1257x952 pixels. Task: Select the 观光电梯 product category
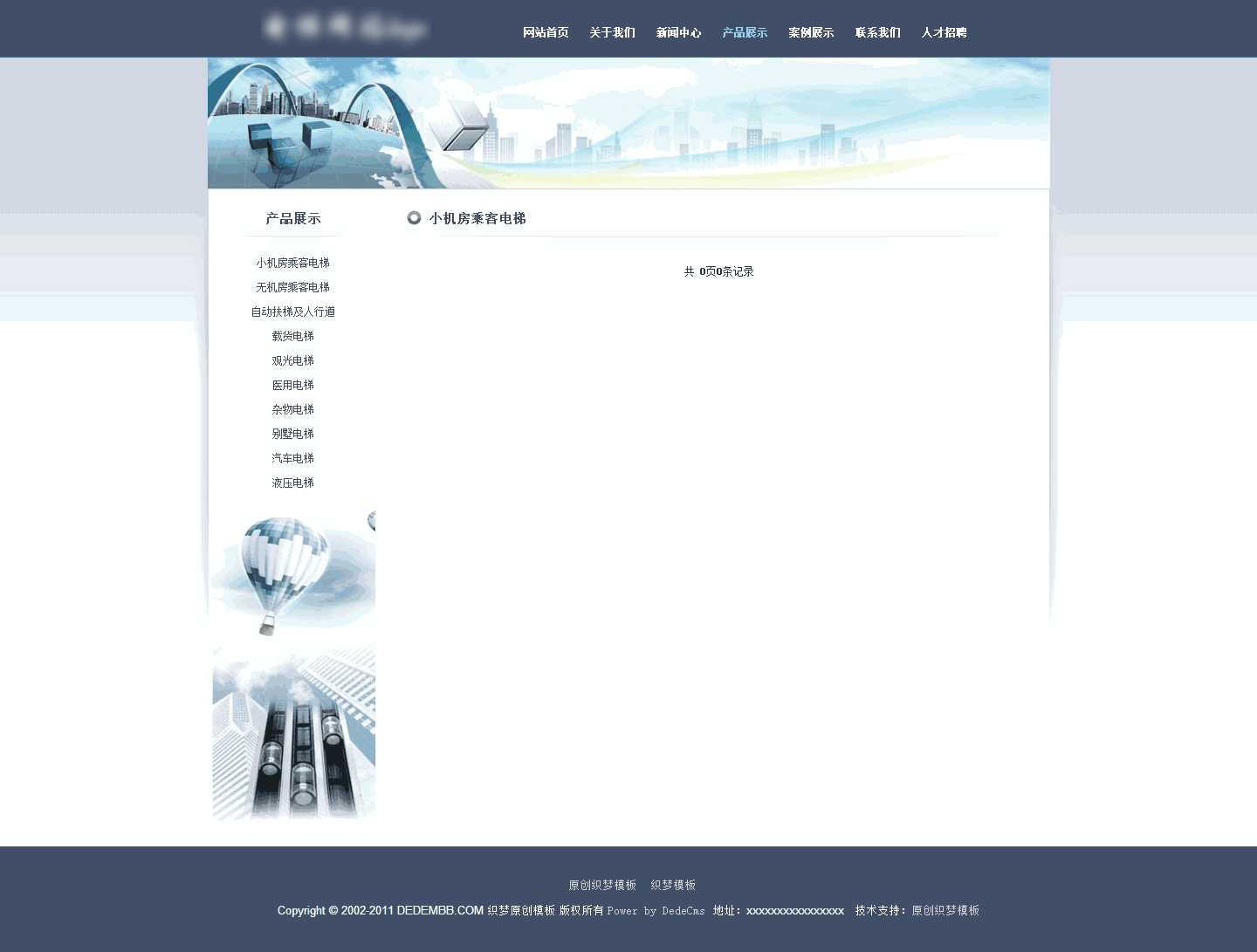[292, 360]
